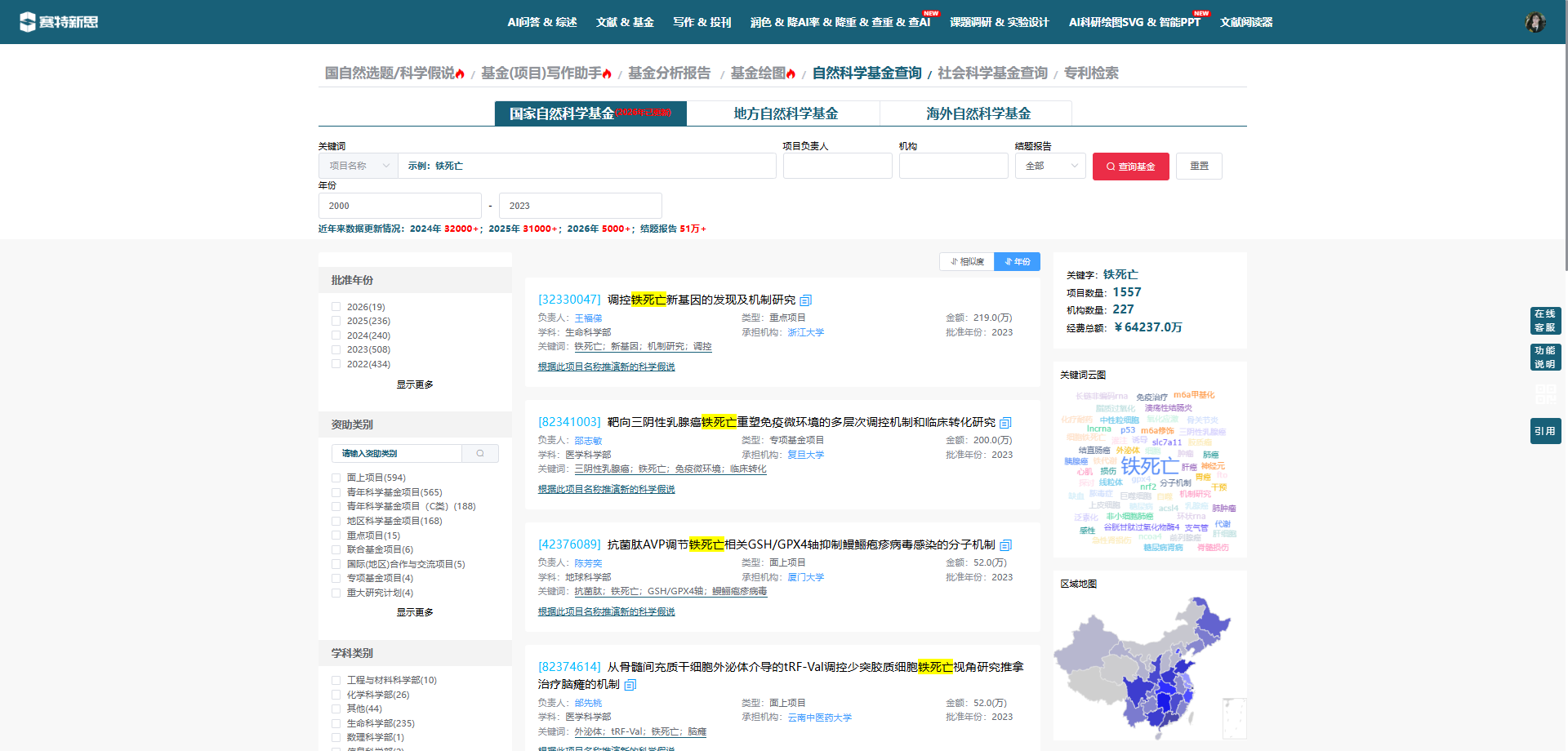Check 工程与材料科学部(10) discipline
Image resolution: width=1568 pixels, height=751 pixels.
pyautogui.click(x=336, y=680)
